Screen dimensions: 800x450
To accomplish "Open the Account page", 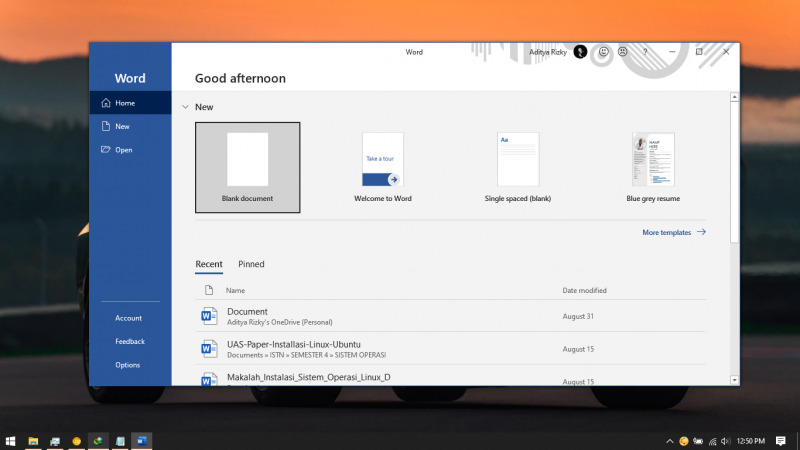I will [128, 318].
